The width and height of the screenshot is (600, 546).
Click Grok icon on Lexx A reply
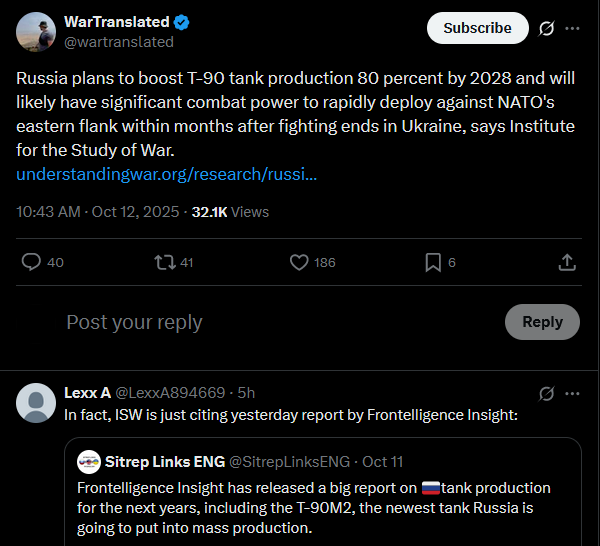(546, 393)
